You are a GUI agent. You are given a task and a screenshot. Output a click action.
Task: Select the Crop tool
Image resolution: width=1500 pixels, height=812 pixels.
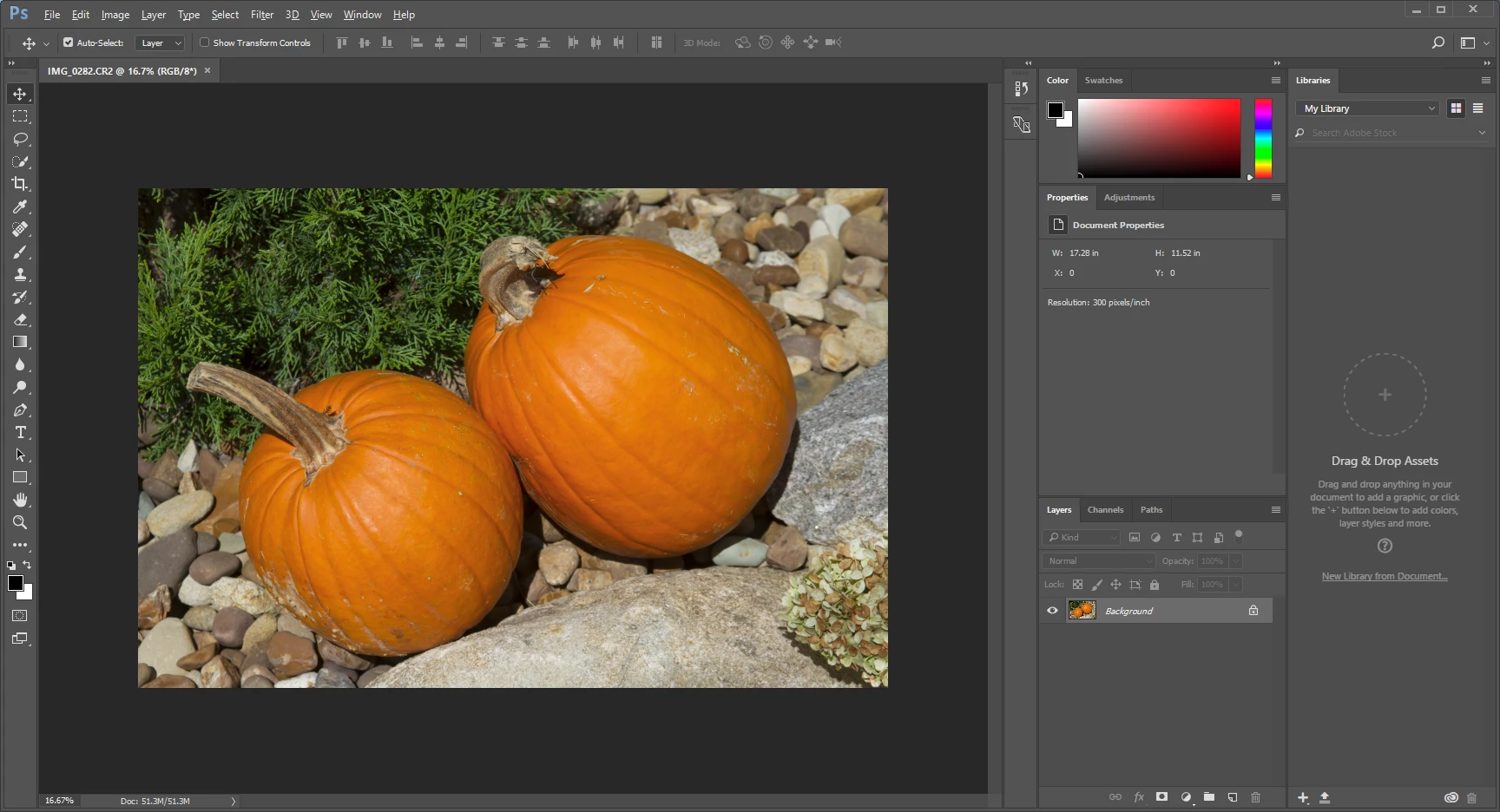20,184
